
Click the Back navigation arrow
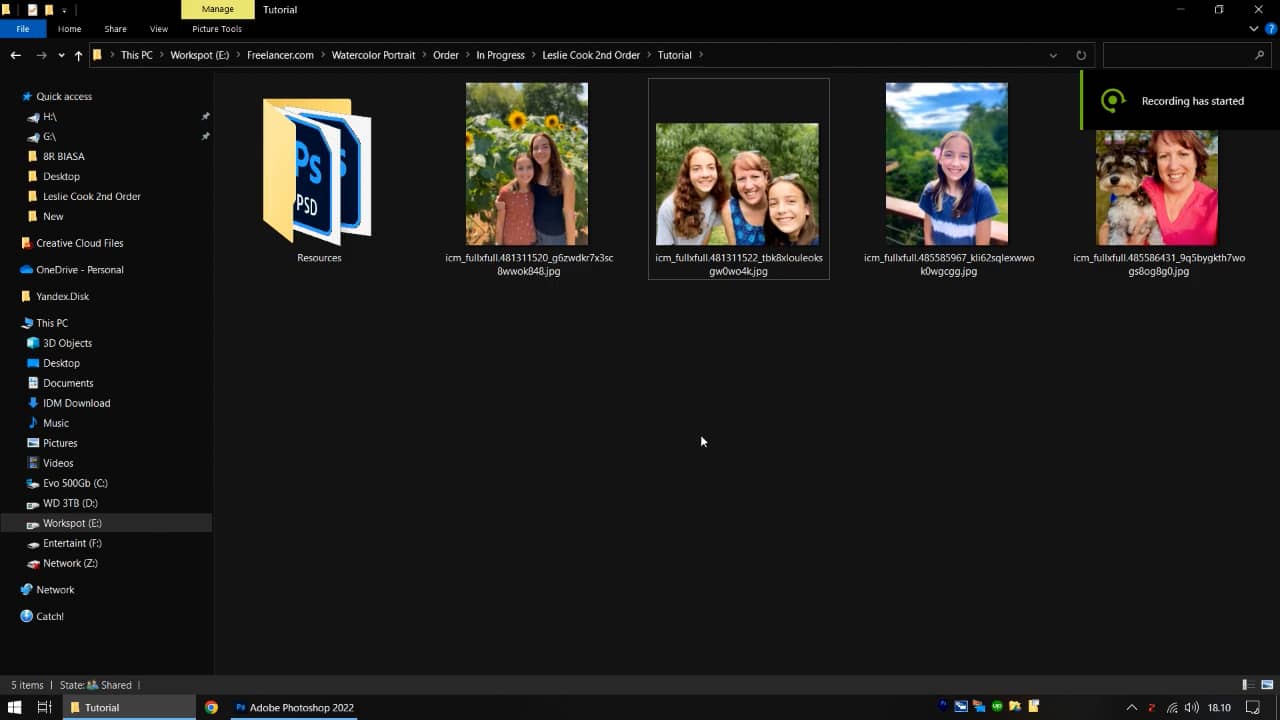coord(15,55)
